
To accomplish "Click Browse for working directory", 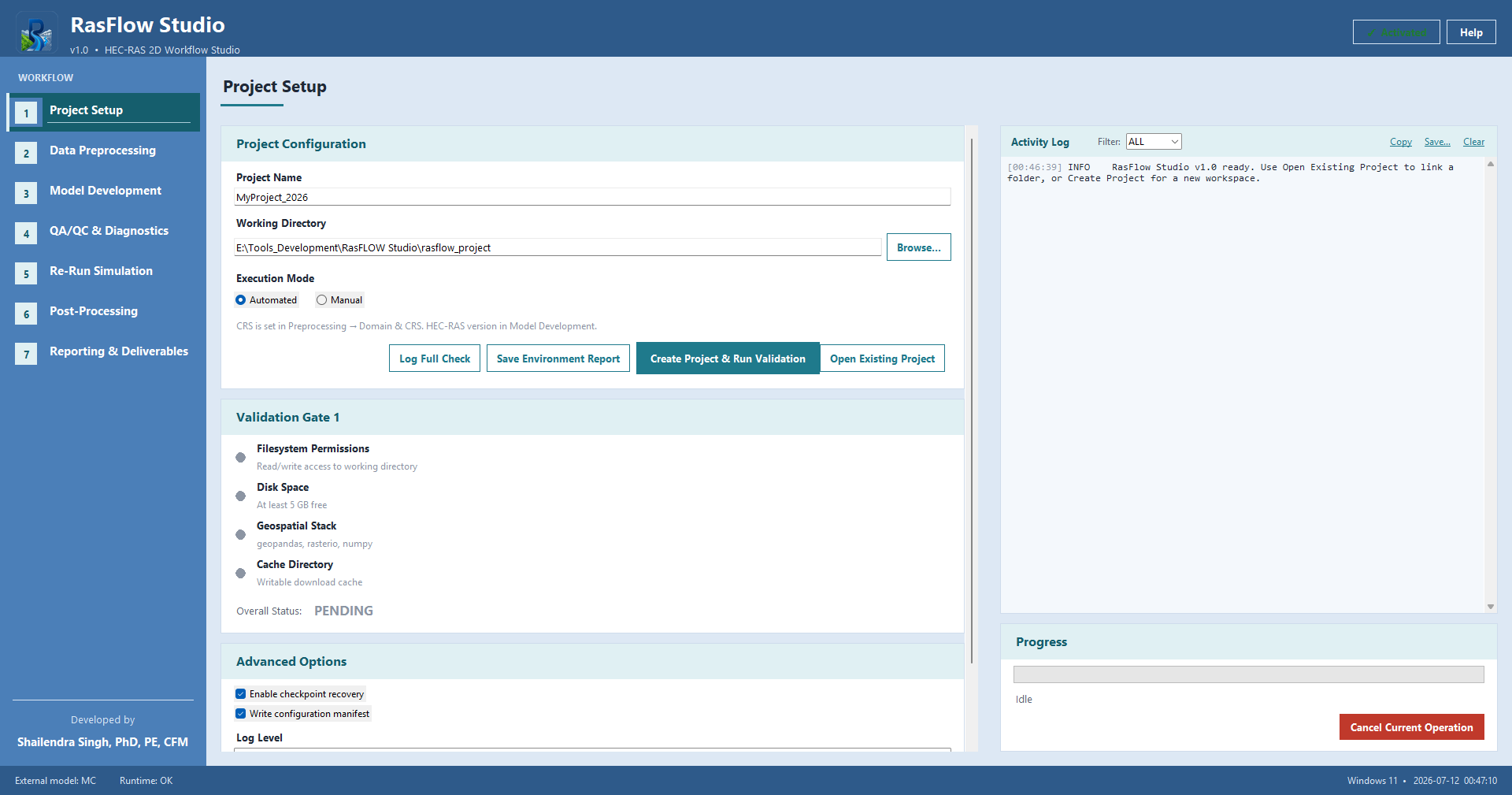I will tap(919, 247).
